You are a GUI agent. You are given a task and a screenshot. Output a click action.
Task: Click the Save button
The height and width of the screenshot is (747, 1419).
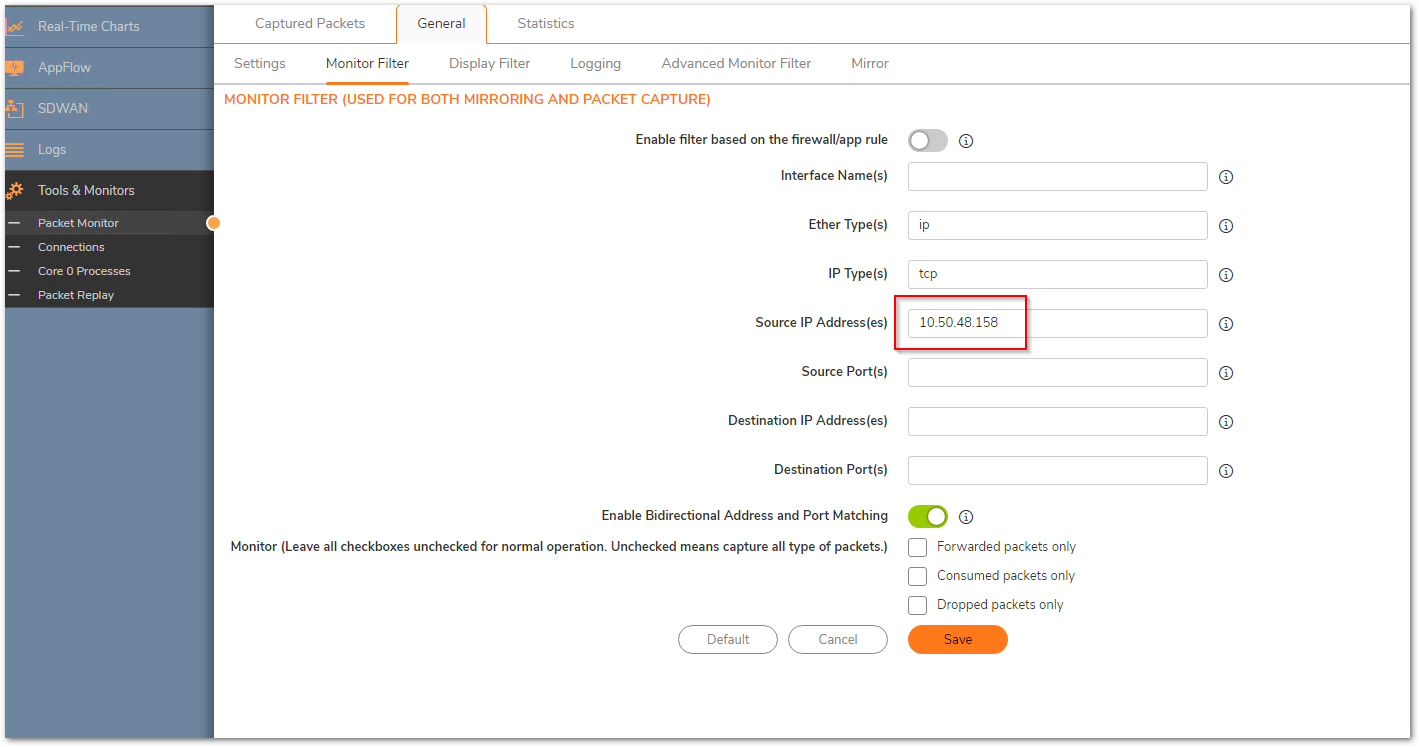click(958, 639)
